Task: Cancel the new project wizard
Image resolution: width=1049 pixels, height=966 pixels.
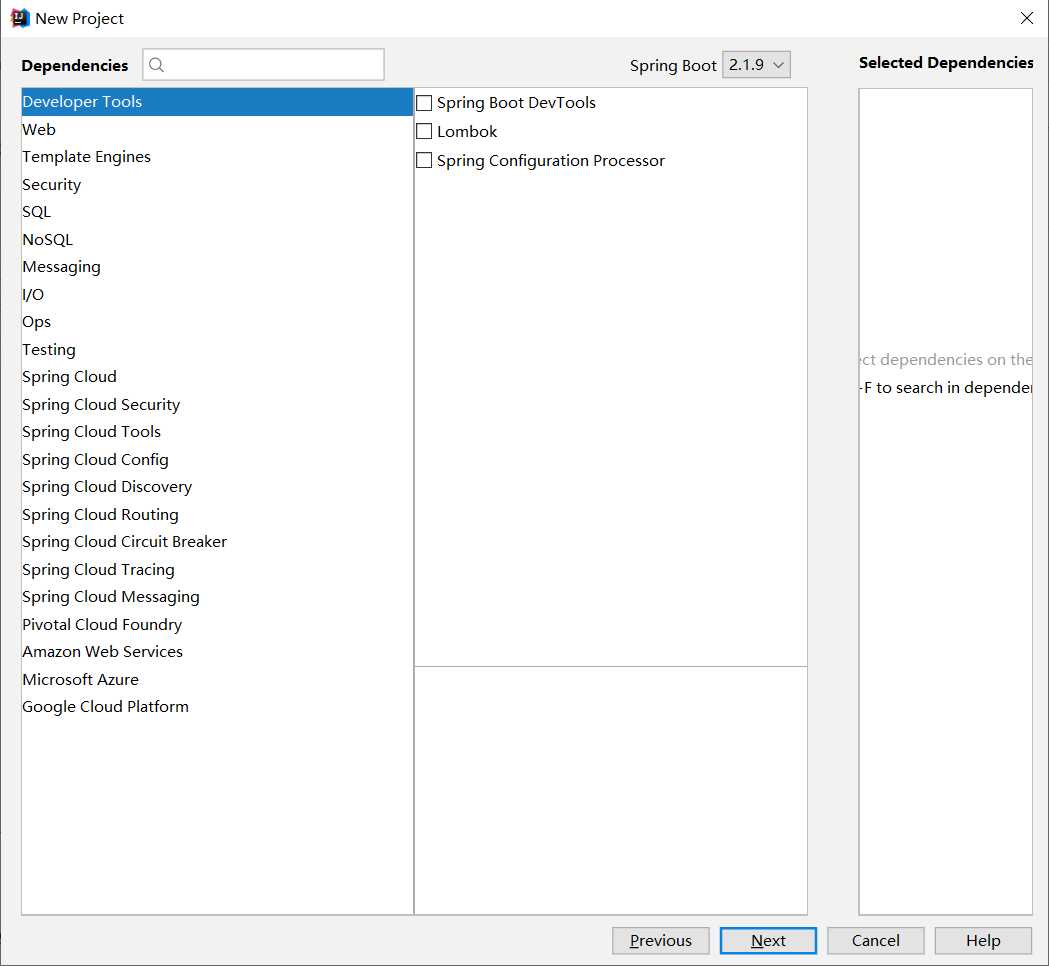Action: coord(876,941)
